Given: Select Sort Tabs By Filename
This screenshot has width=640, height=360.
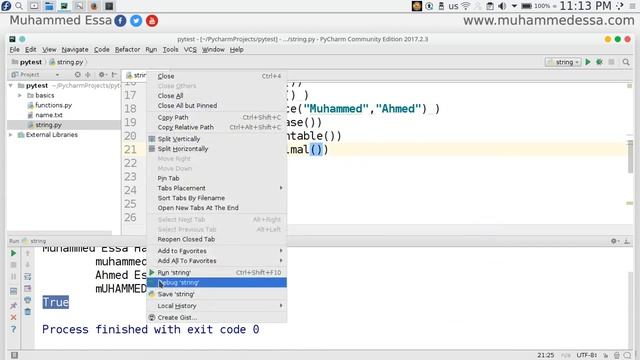Looking at the screenshot, I should pos(217,198).
